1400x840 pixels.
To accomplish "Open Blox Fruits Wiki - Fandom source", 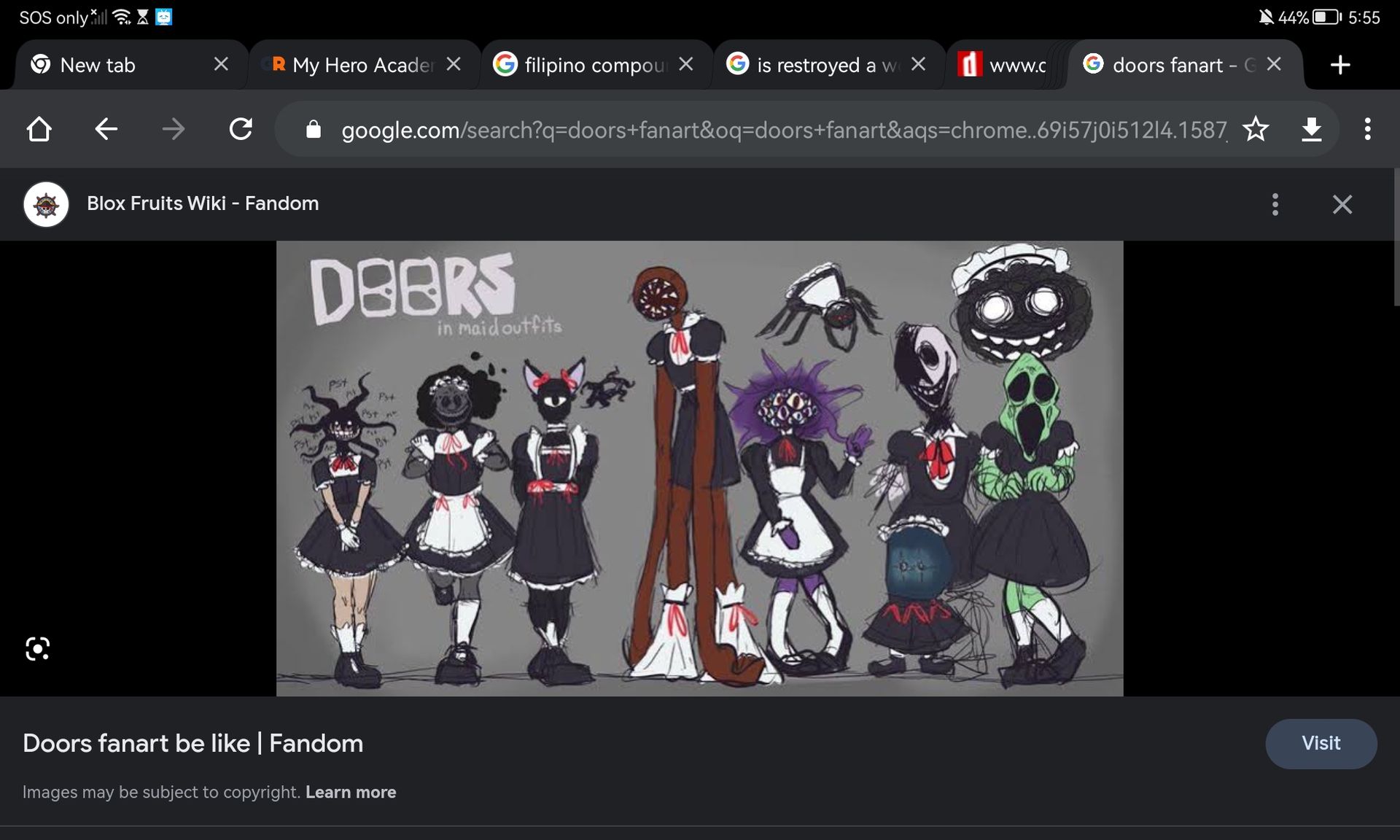I will (x=203, y=203).
